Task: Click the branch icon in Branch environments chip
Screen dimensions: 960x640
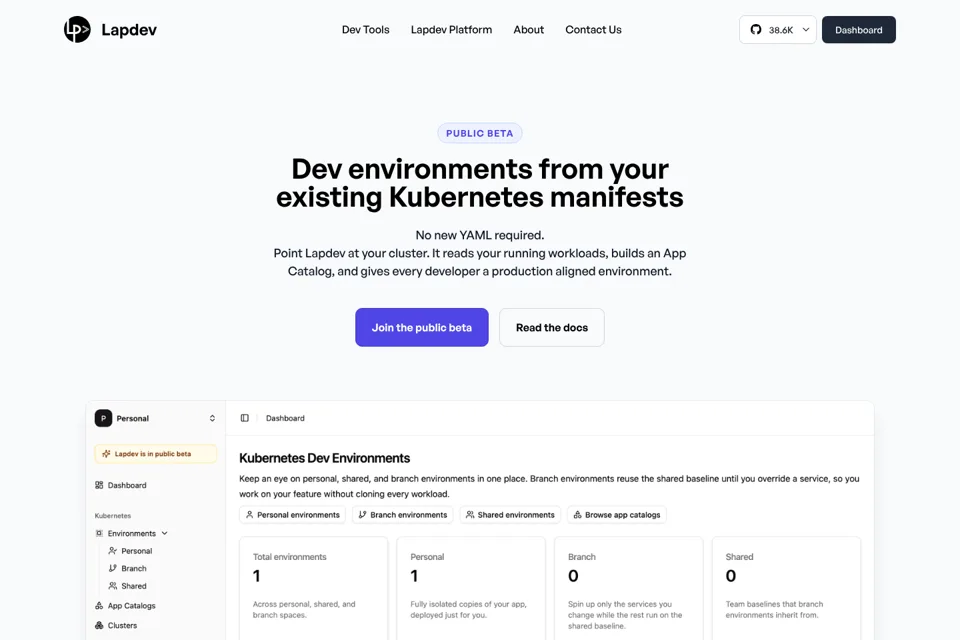Action: pos(362,515)
